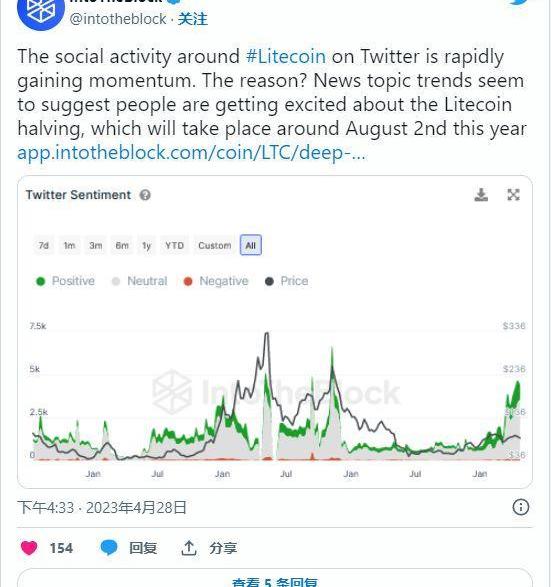The width and height of the screenshot is (551, 587).
Task: Select the 7d time range
Action: (44, 246)
